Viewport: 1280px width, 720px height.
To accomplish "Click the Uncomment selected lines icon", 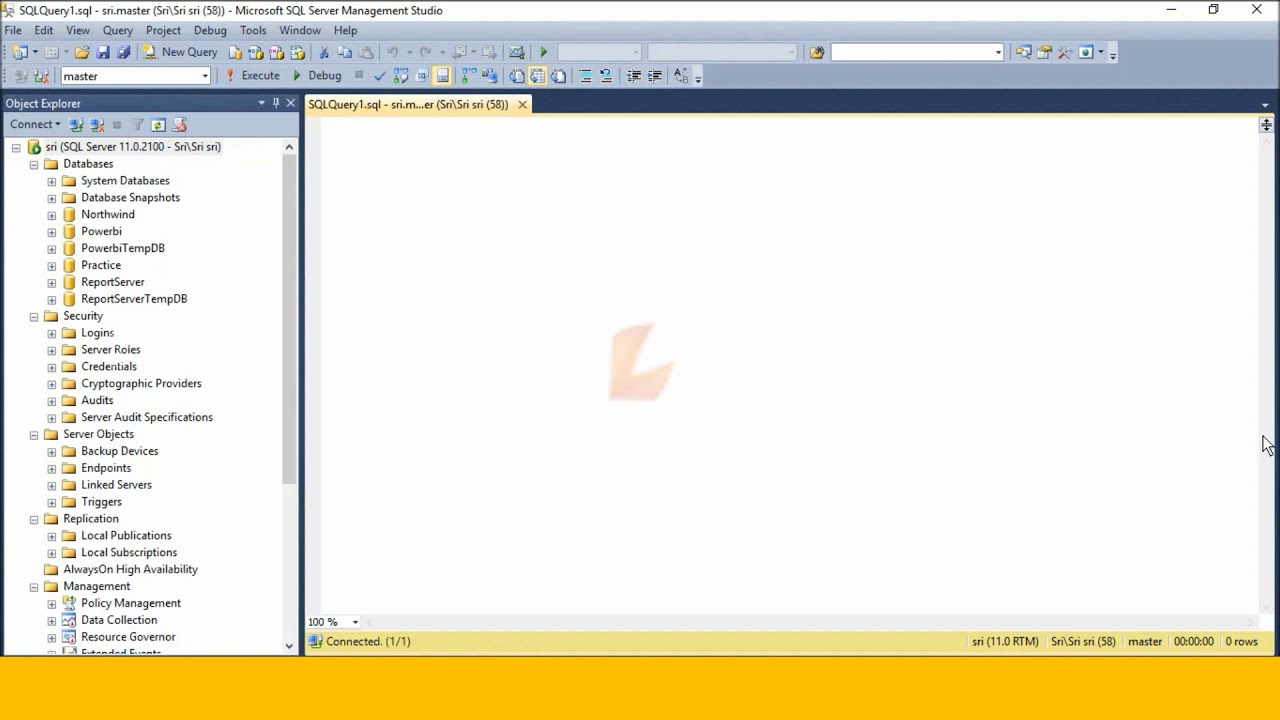I will [x=606, y=76].
